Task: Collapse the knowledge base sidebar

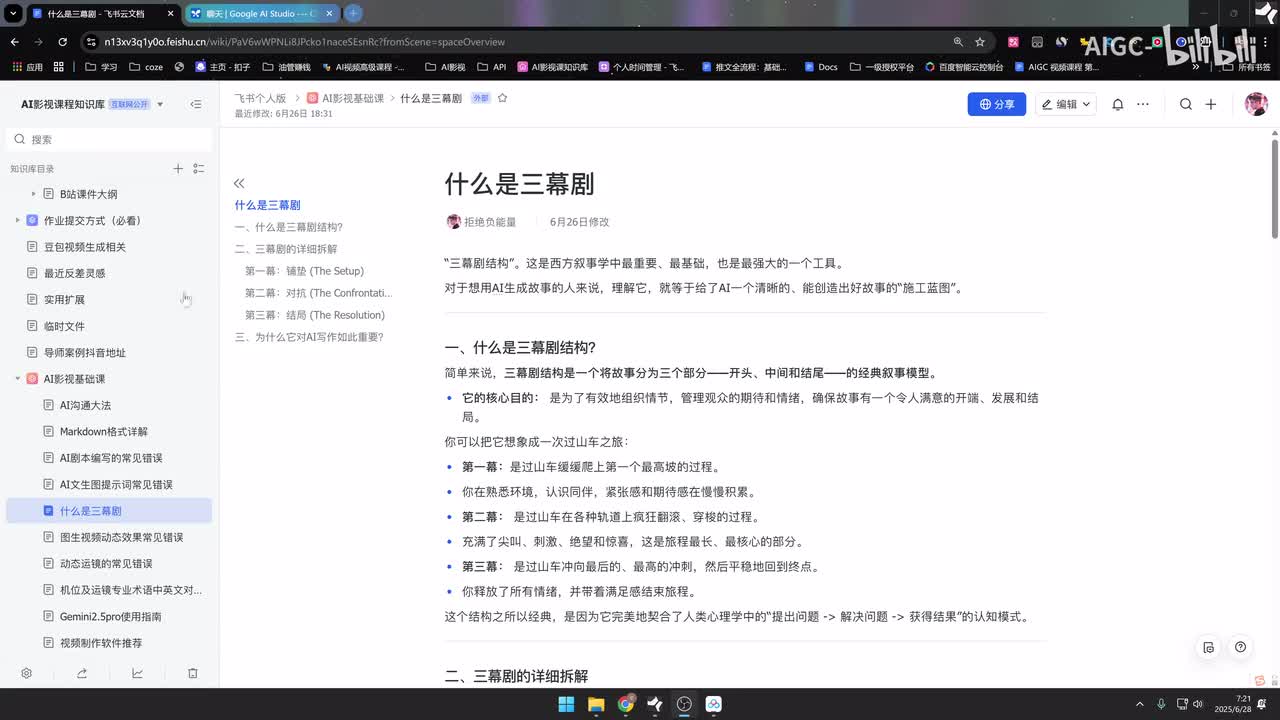Action: pyautogui.click(x=196, y=104)
